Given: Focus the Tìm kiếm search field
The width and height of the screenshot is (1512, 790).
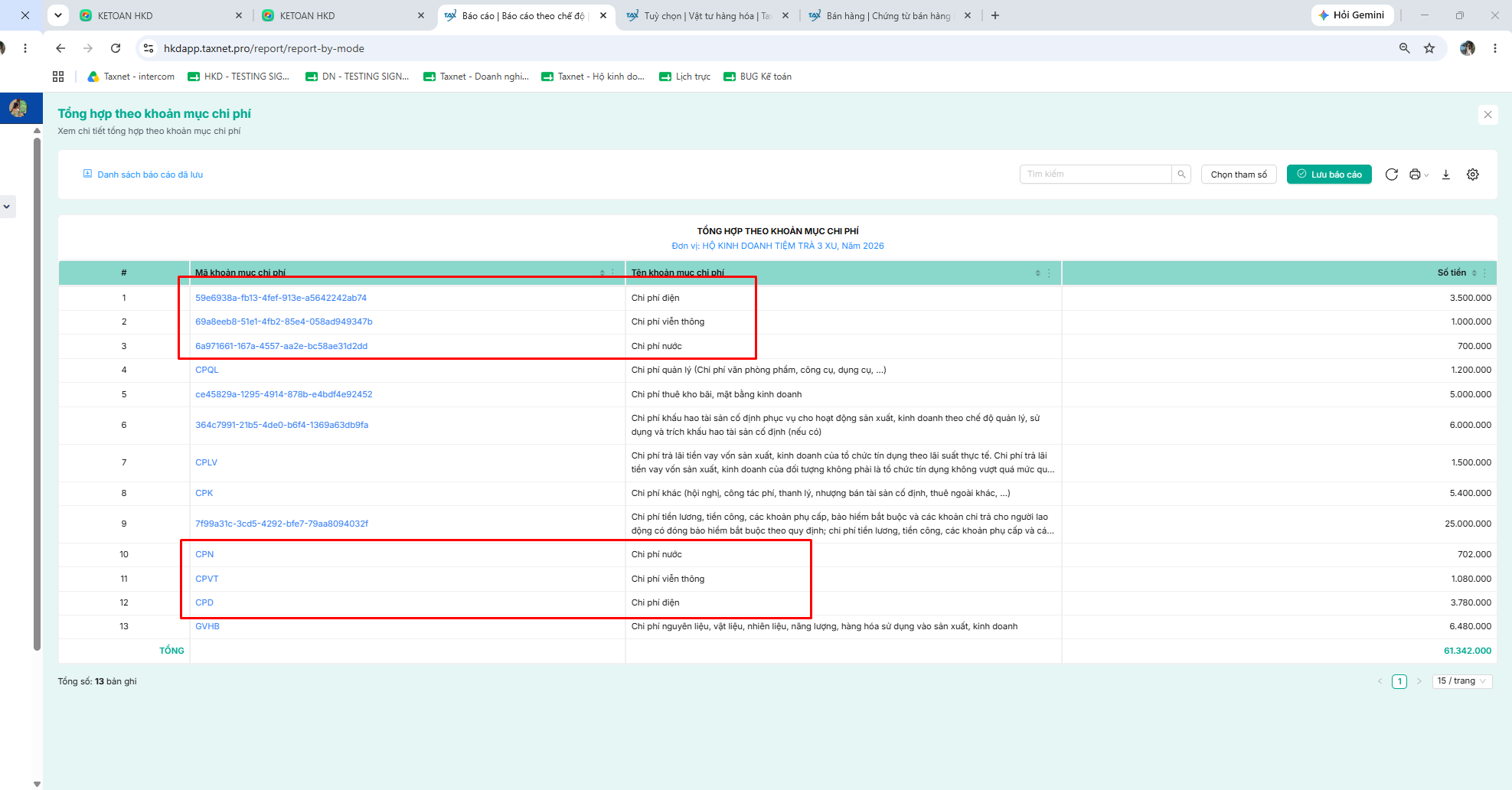Looking at the screenshot, I should (1096, 175).
